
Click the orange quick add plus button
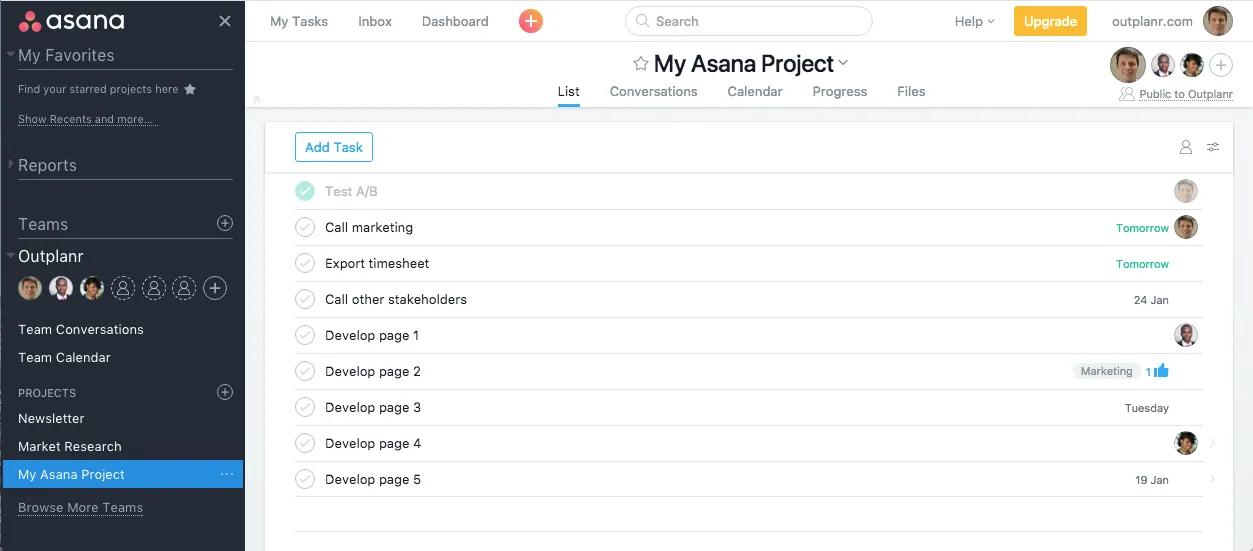click(531, 21)
